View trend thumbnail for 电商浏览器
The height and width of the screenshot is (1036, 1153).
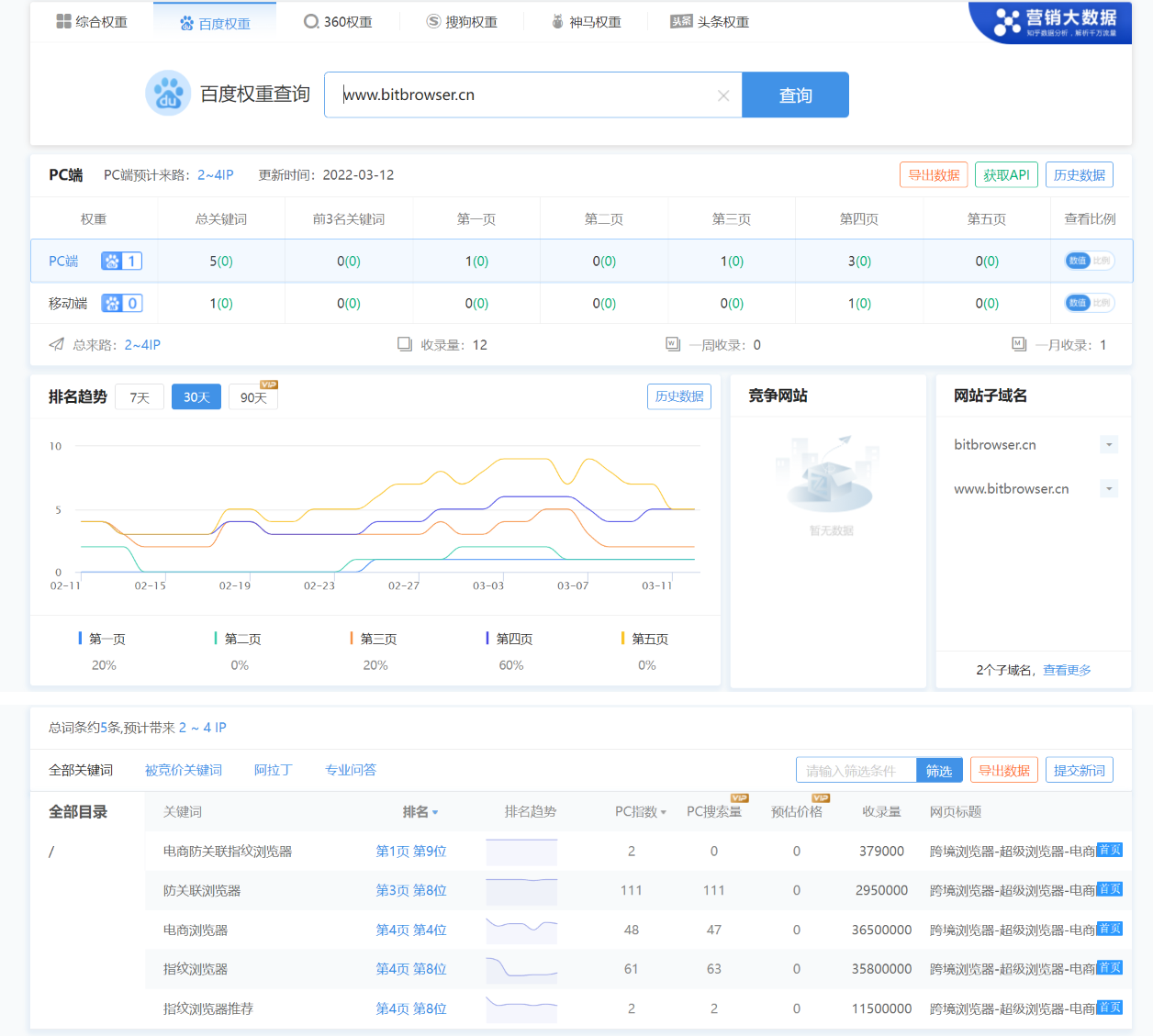point(521,930)
